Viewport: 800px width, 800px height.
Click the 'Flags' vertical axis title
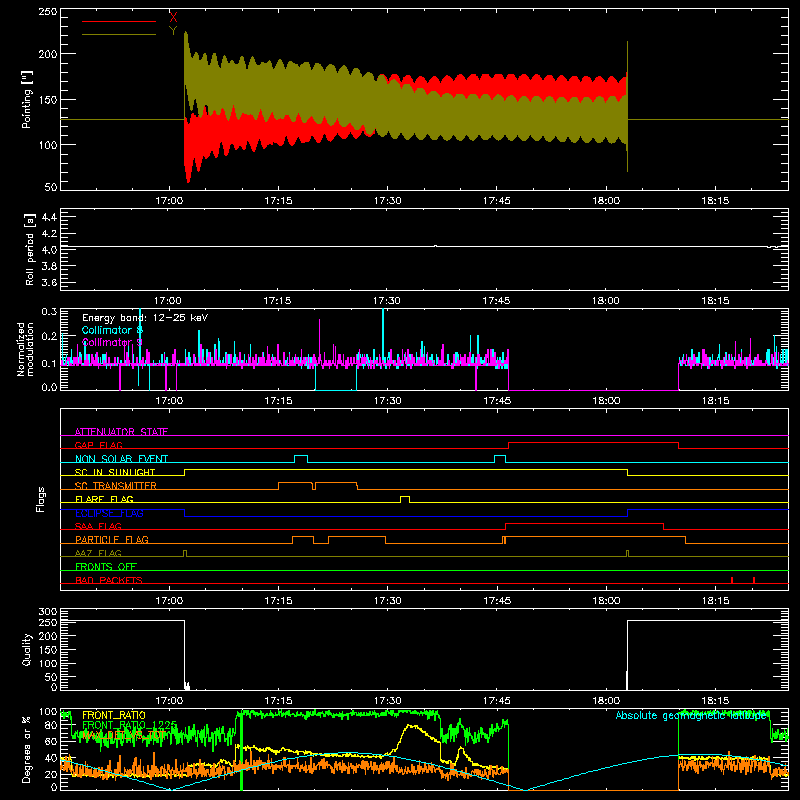[41, 499]
